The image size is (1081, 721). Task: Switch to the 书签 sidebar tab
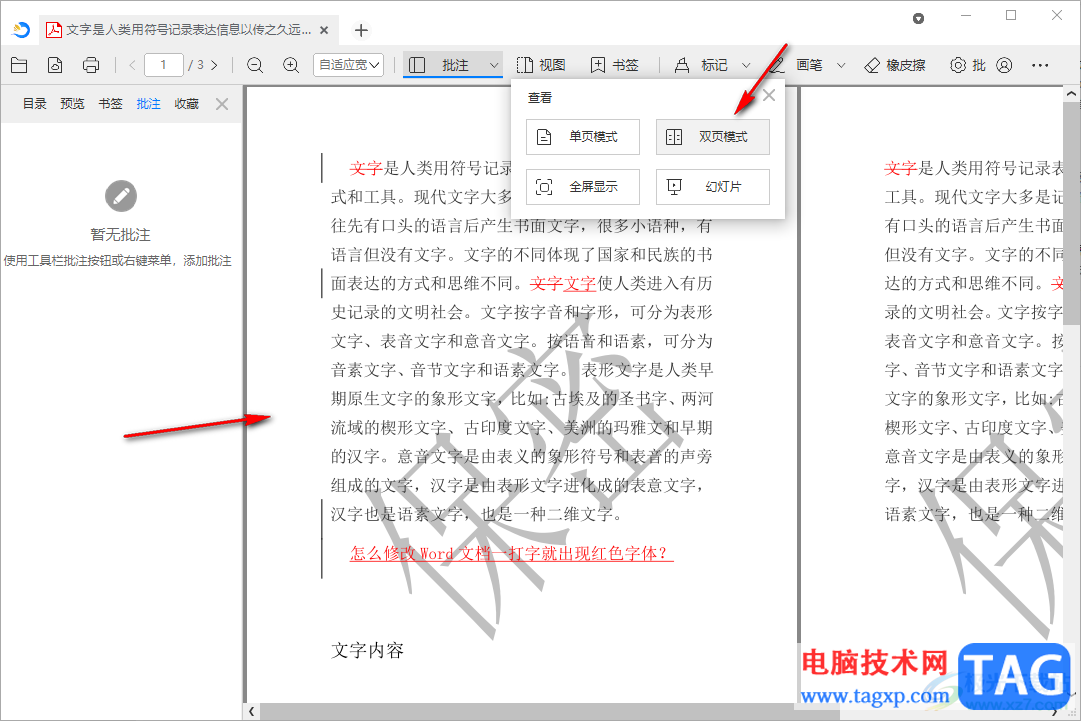coord(110,103)
